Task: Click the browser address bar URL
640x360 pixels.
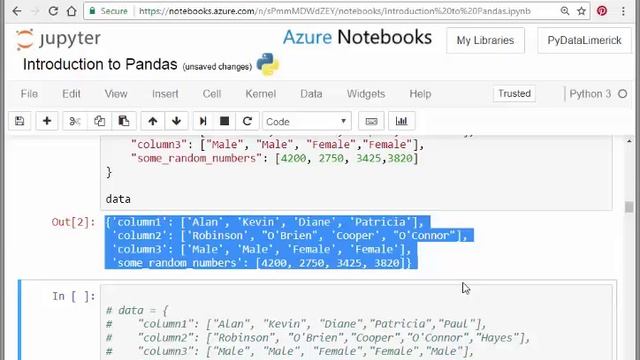Action: click(335, 11)
